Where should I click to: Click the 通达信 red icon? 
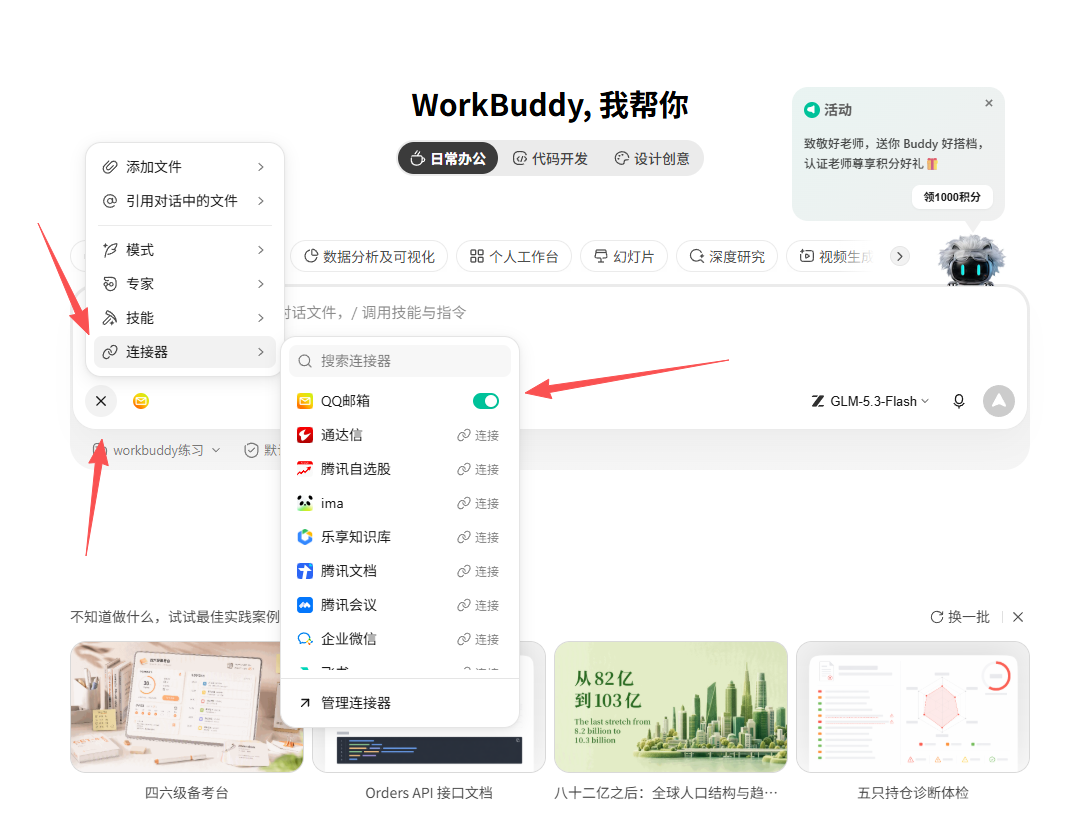tap(305, 435)
